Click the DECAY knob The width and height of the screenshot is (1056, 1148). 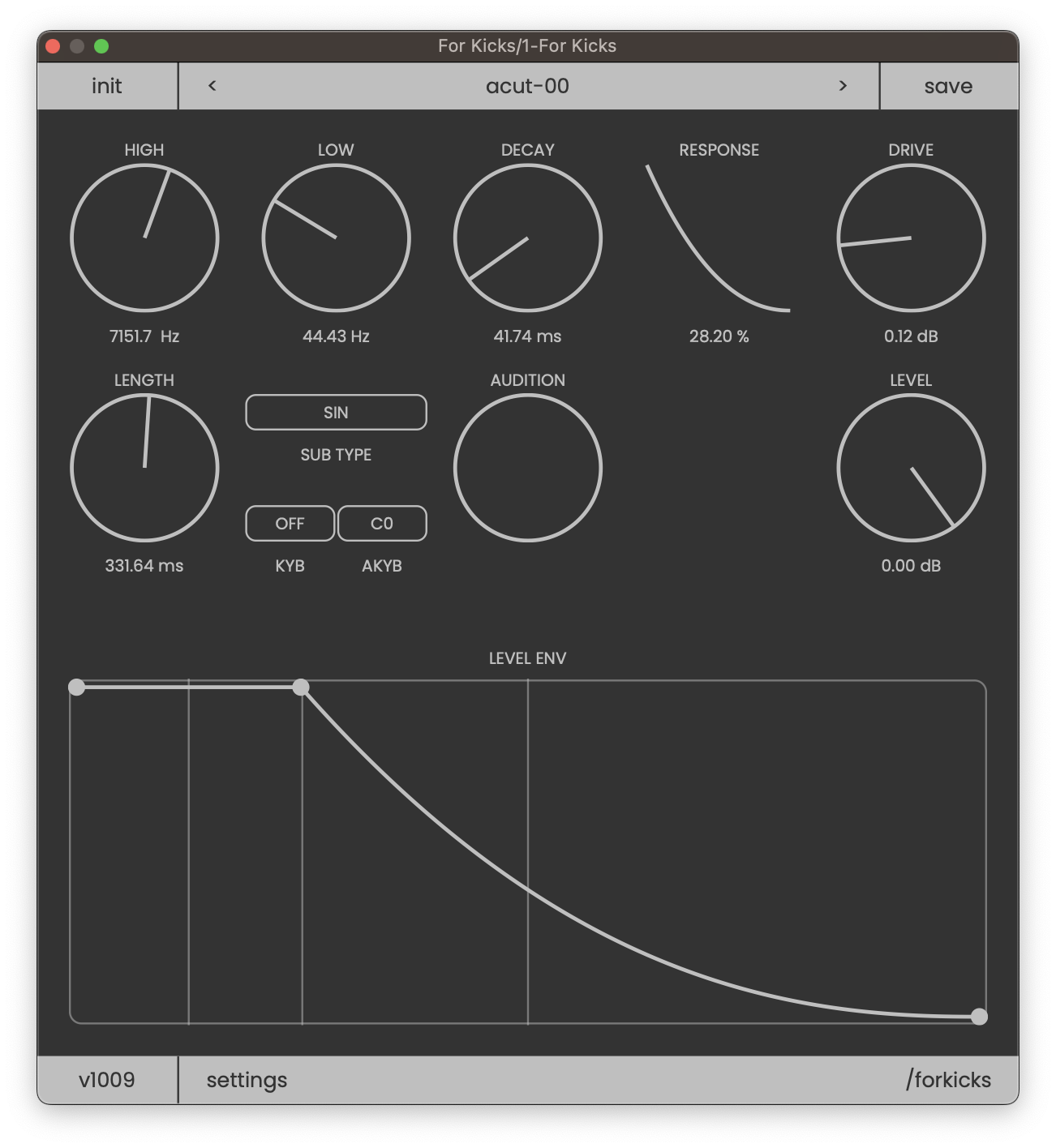[527, 238]
